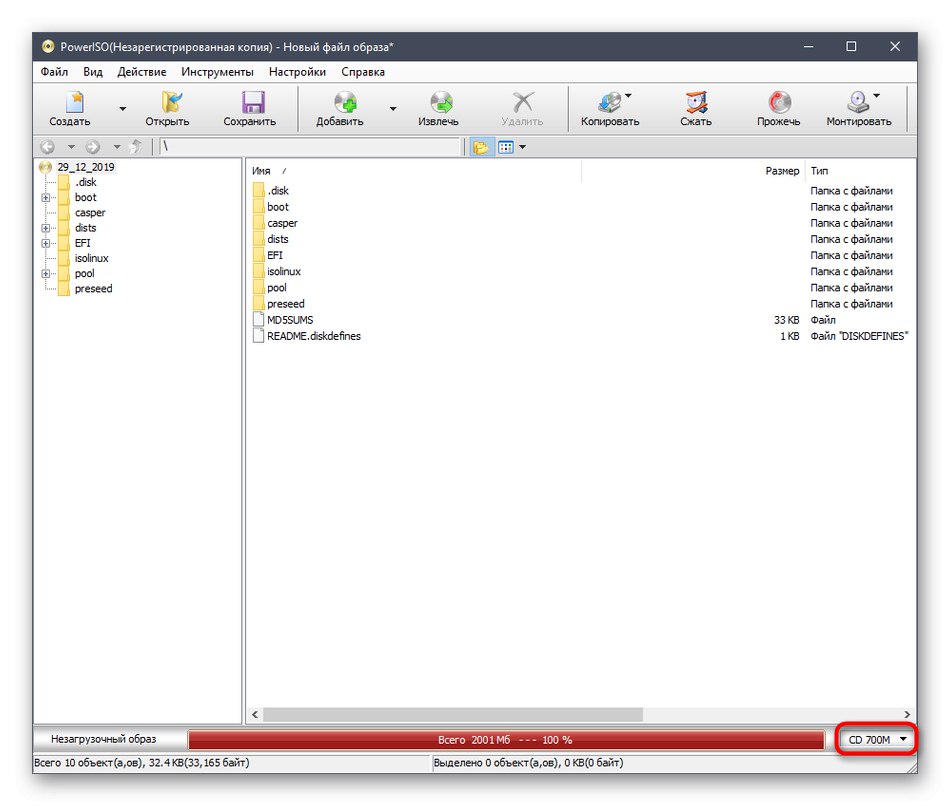Click the Всего 10 объект(а,ов) status text

[x=141, y=762]
